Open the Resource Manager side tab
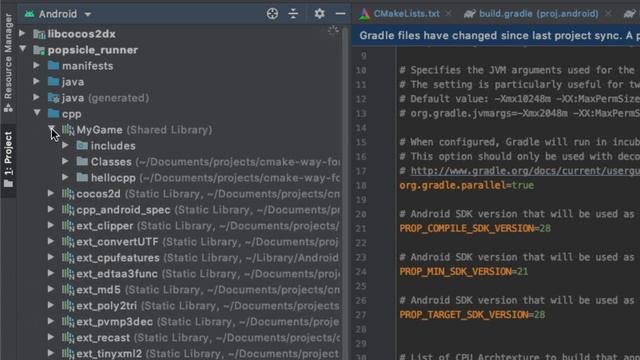The height and width of the screenshot is (360, 640). tap(8, 62)
